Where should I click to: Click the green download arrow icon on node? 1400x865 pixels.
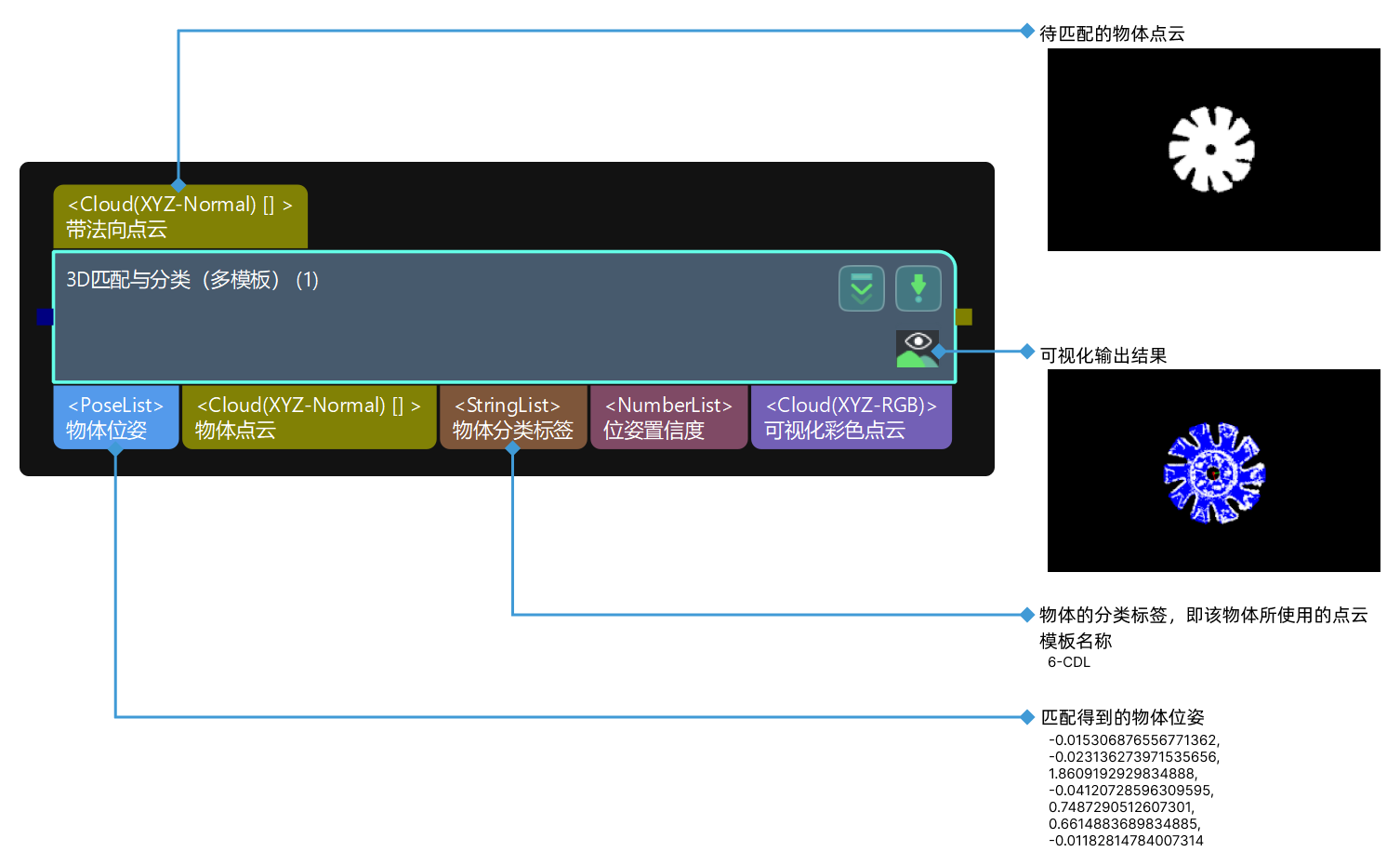918,288
